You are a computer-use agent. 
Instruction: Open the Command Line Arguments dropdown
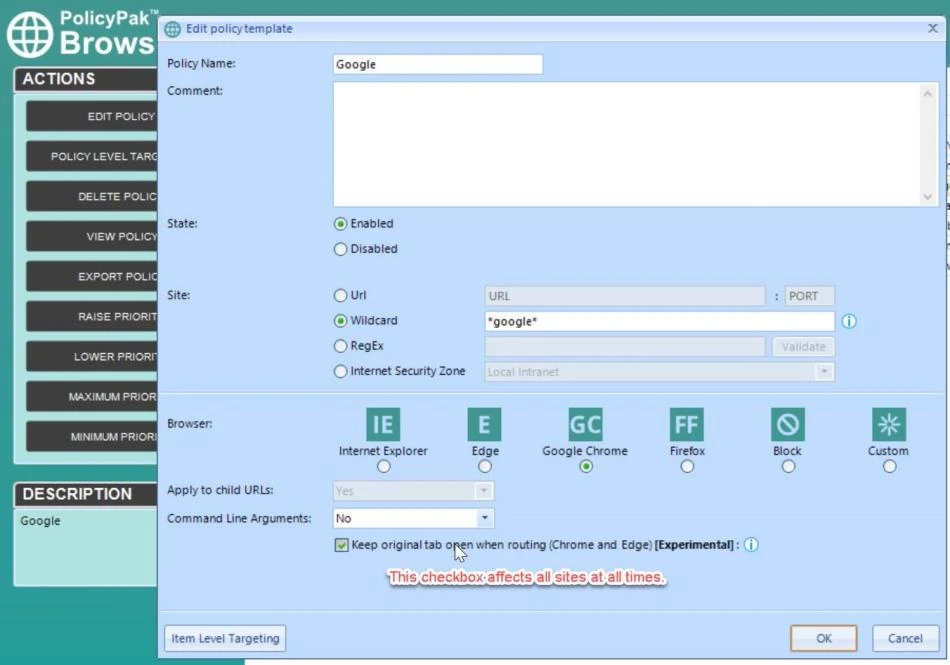485,518
